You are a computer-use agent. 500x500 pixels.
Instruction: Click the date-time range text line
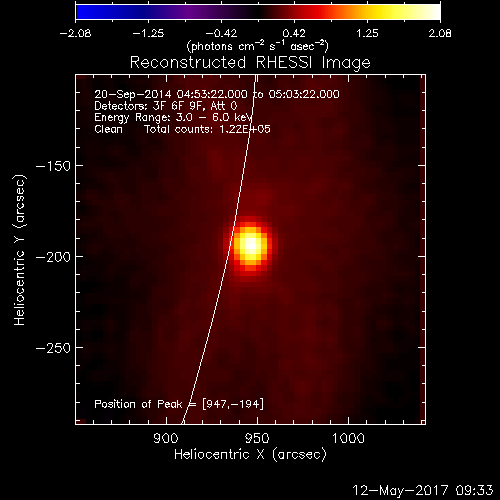217,94
